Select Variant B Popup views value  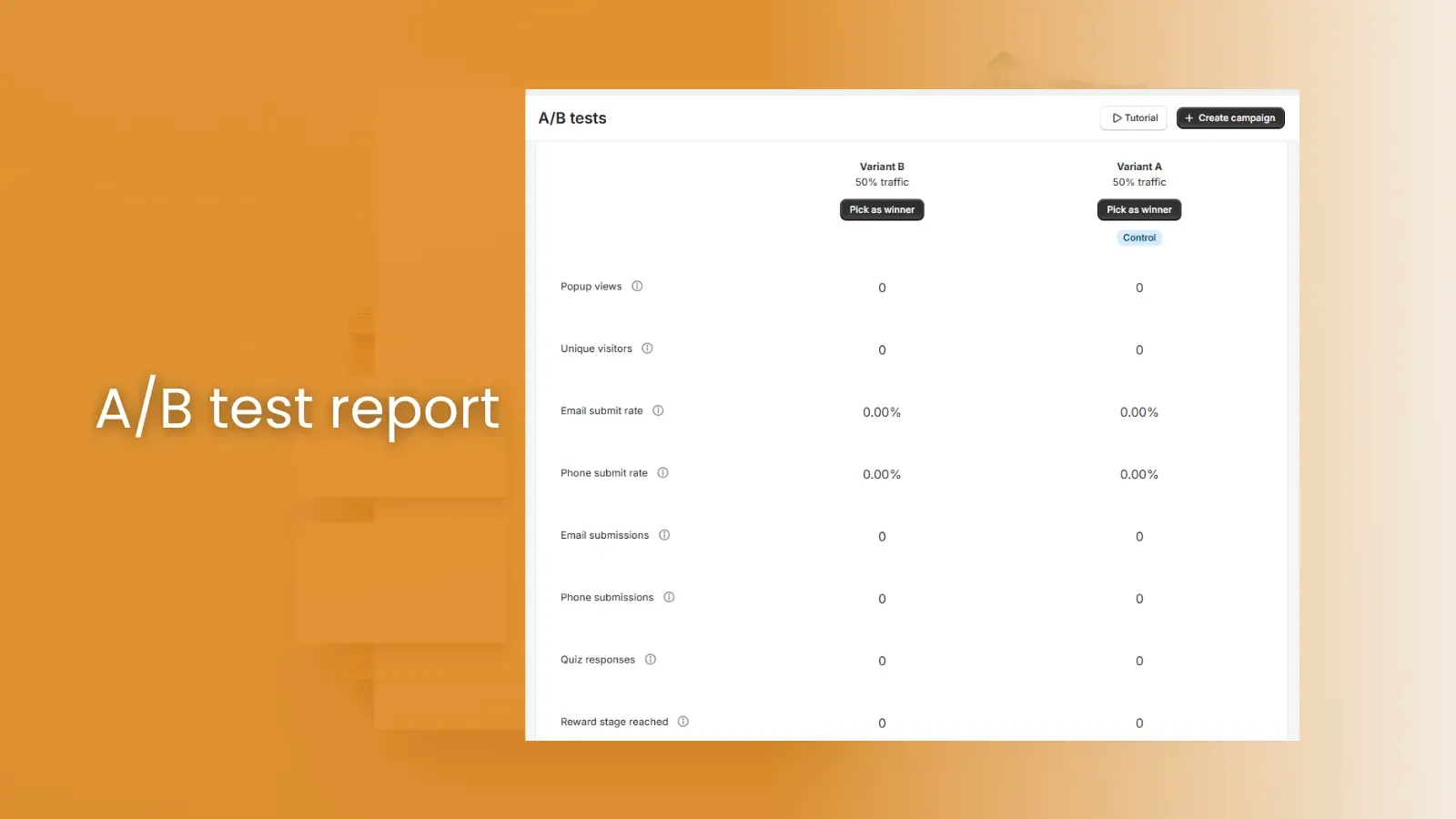[882, 288]
